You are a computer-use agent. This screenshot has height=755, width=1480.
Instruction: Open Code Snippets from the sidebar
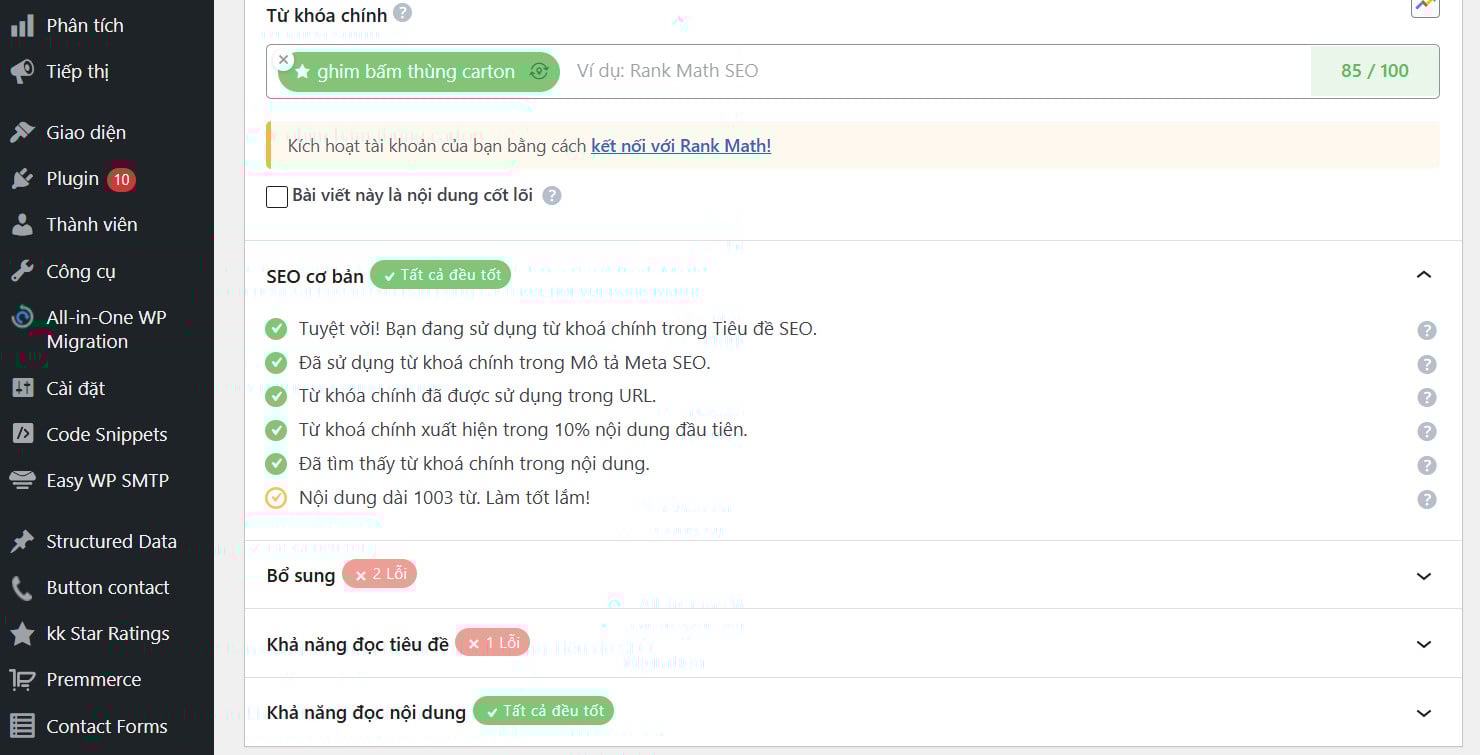(106, 434)
